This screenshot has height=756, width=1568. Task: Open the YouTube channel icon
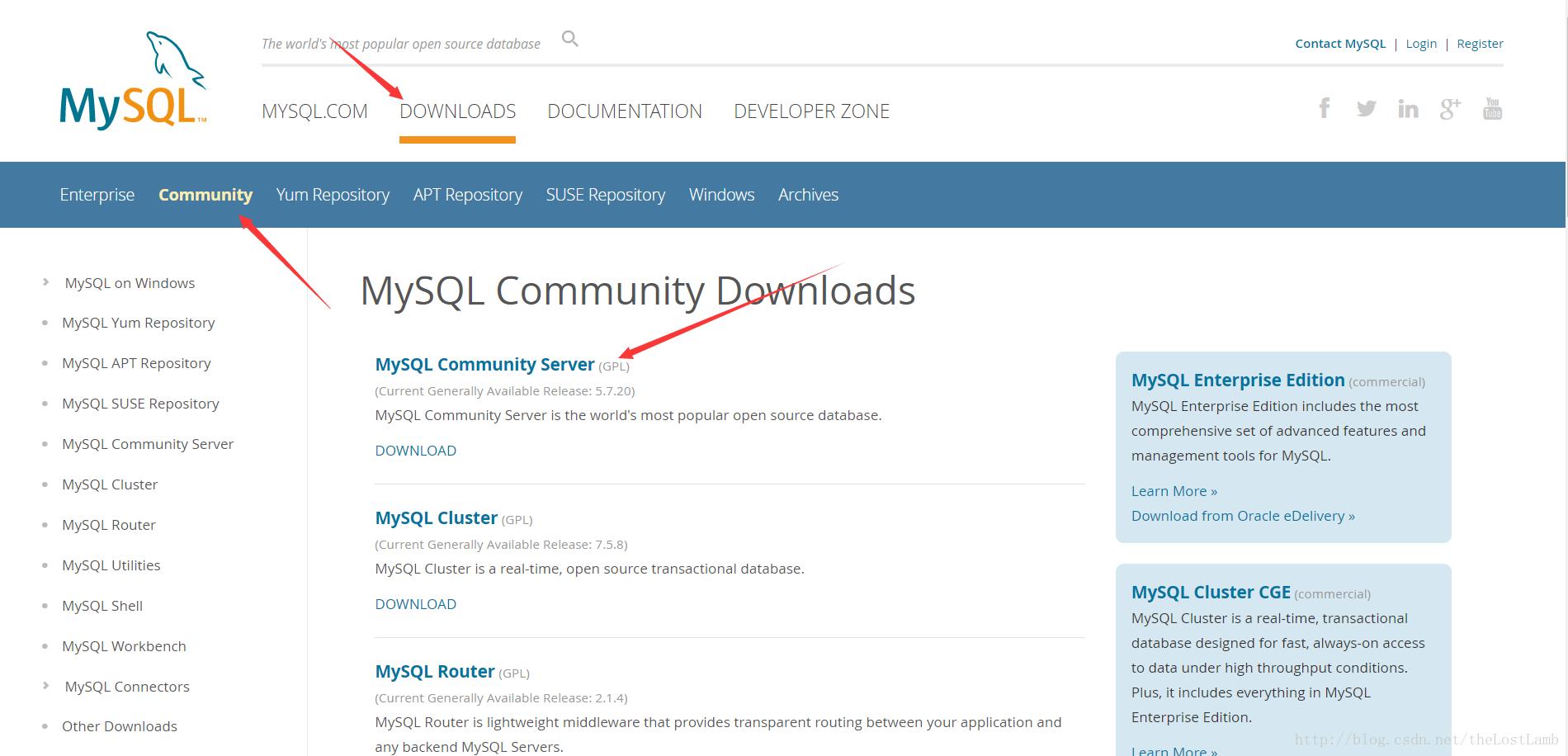(1492, 107)
